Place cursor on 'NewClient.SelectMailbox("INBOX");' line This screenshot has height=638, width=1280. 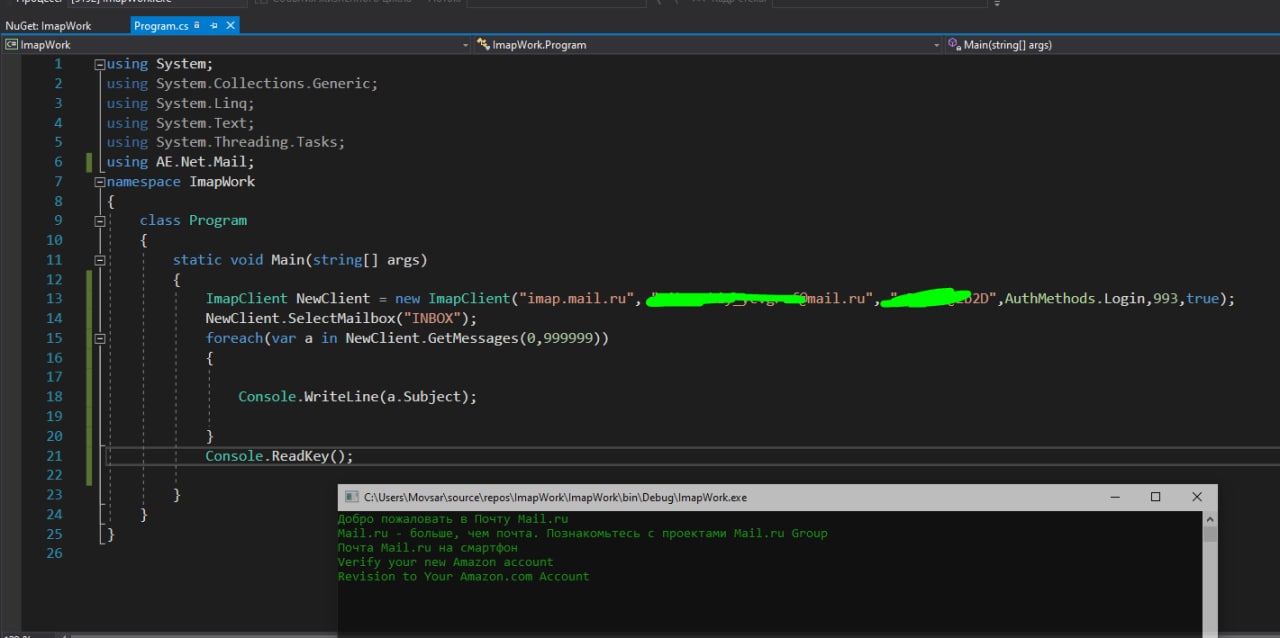(x=341, y=318)
